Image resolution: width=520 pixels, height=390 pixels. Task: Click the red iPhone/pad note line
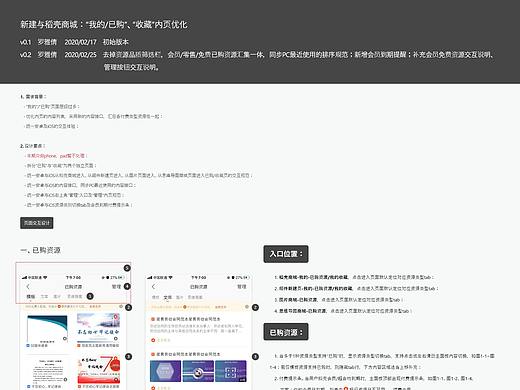56,156
